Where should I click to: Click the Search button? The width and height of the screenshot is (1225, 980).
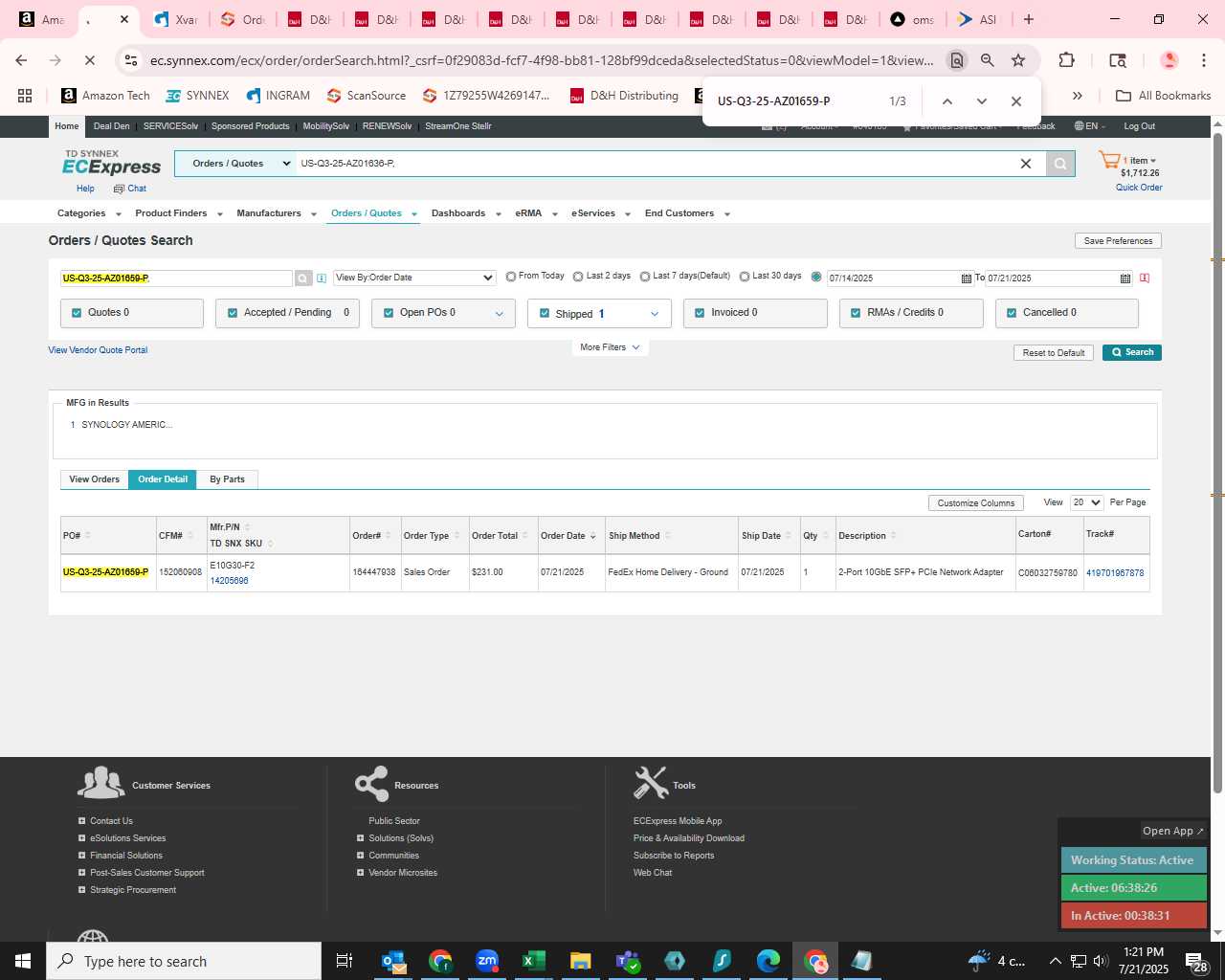(x=1132, y=352)
